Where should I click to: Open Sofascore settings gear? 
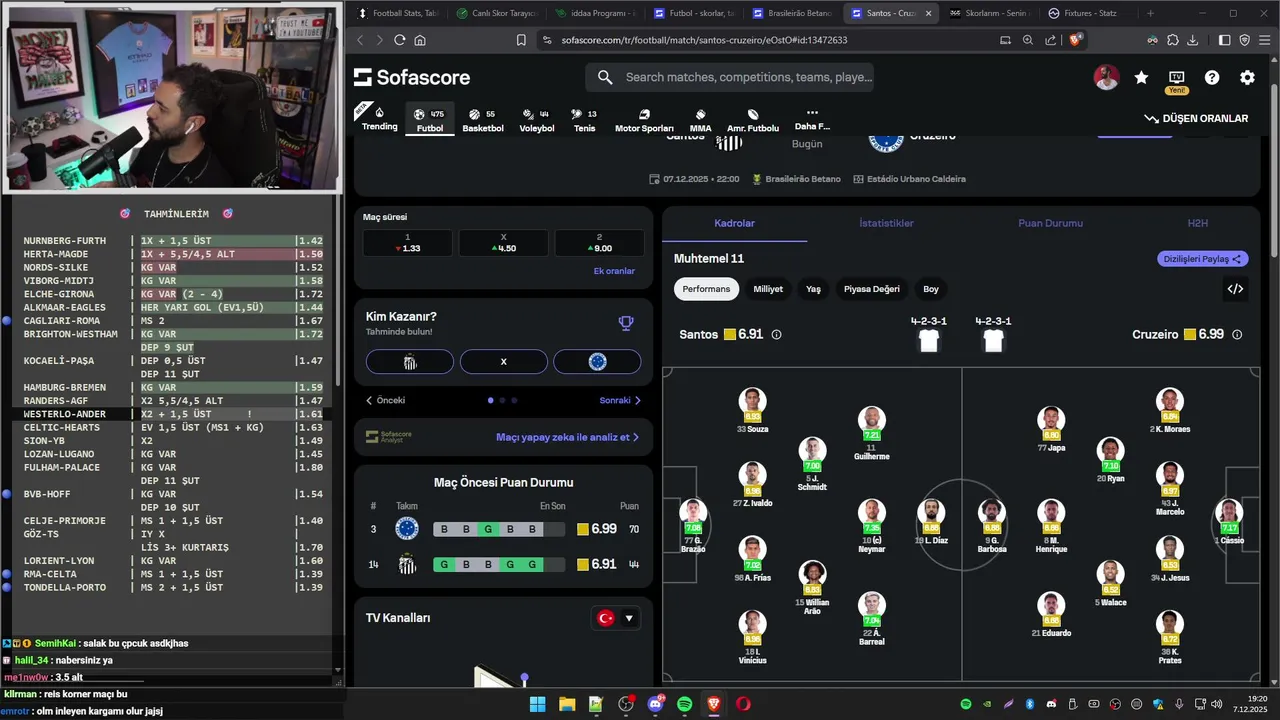1247,77
